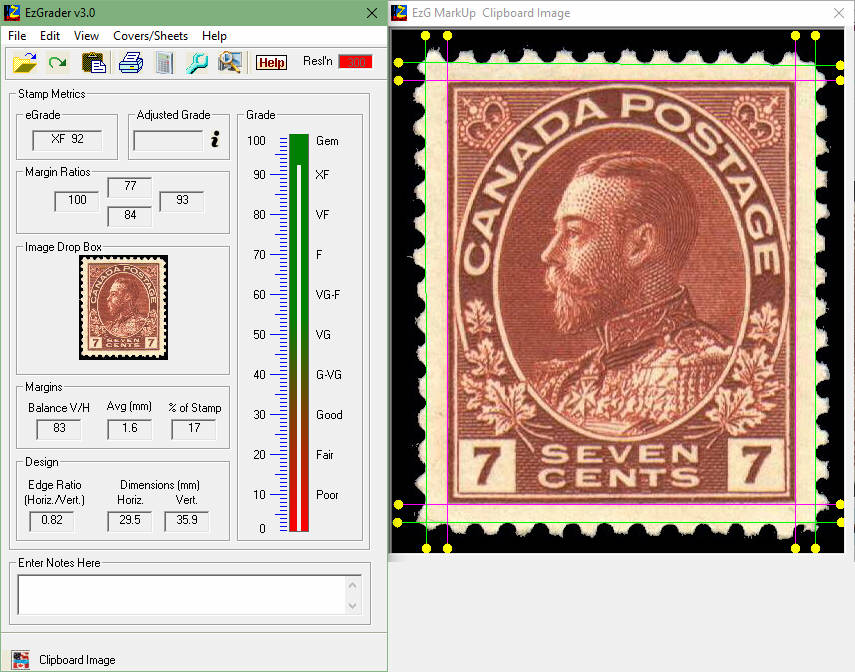Open a stamp image using the folder icon
This screenshot has height=672, width=855.
25,62
